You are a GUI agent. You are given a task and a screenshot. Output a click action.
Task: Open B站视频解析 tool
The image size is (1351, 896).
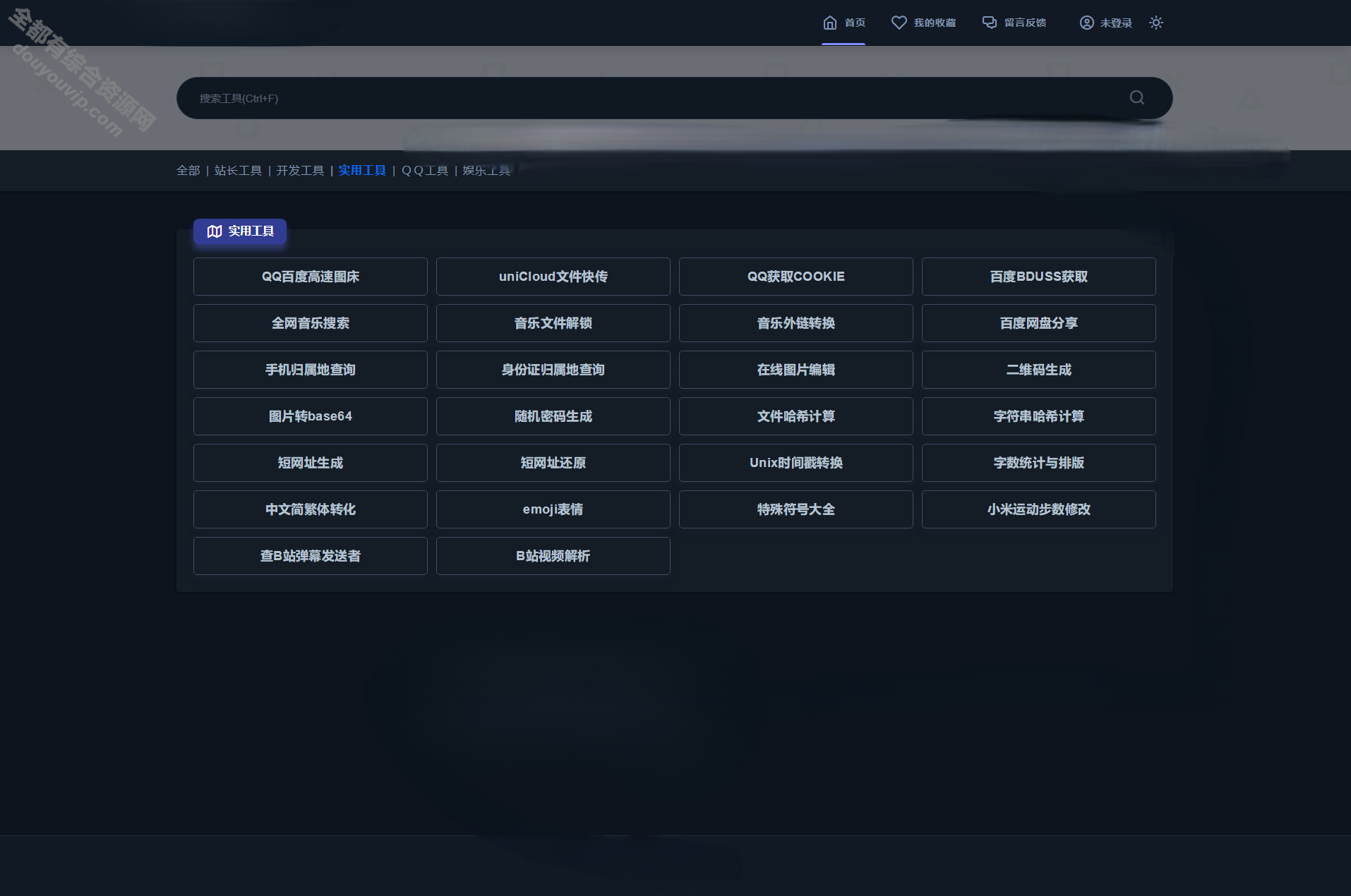[553, 556]
